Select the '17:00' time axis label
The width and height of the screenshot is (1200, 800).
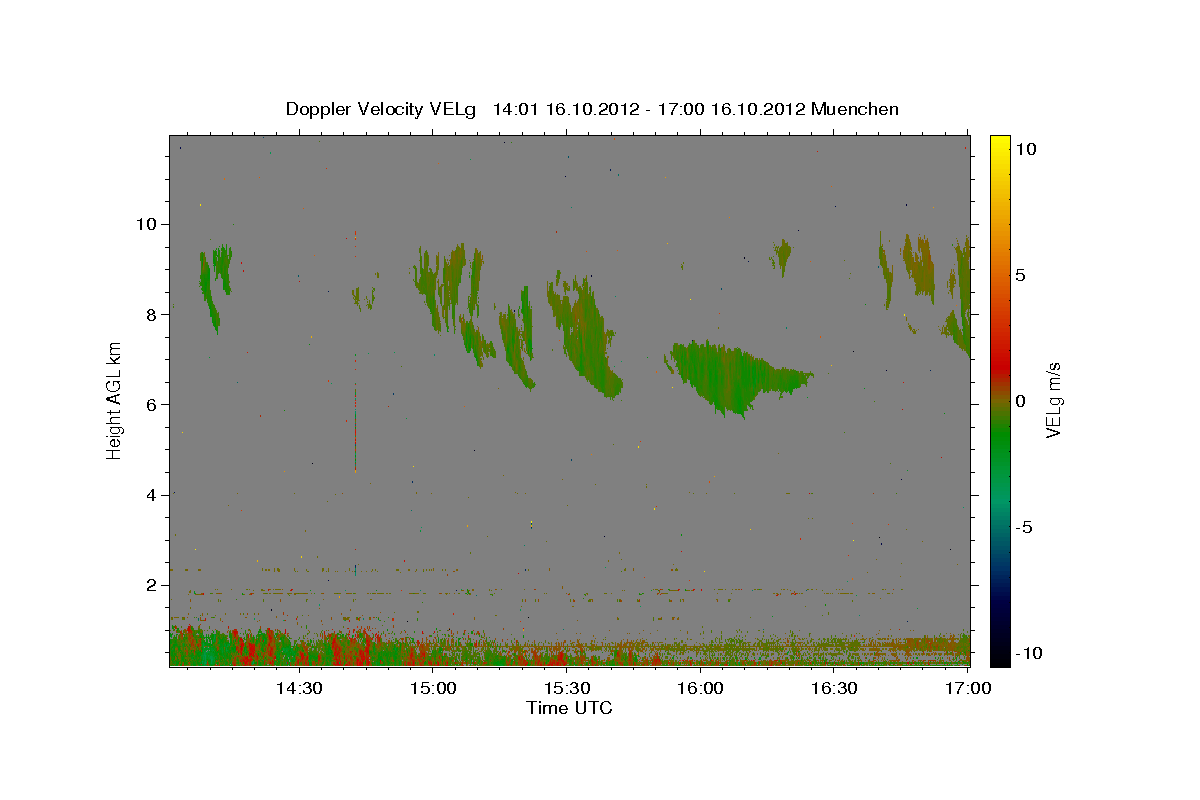coord(968,688)
